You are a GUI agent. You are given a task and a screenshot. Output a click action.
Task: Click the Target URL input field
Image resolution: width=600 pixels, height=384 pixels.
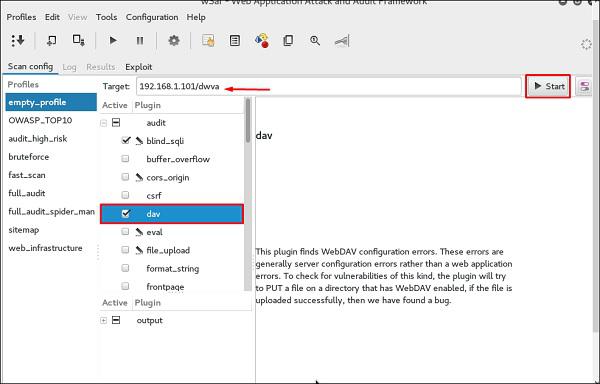click(329, 86)
